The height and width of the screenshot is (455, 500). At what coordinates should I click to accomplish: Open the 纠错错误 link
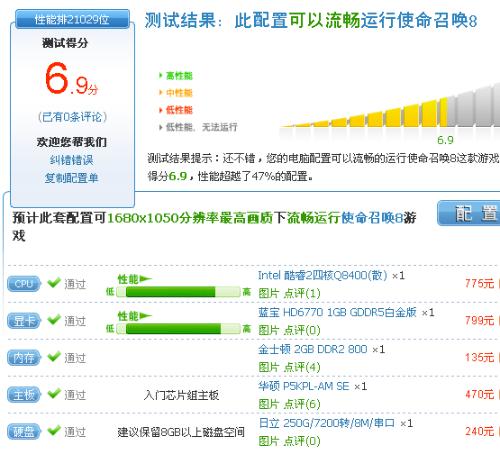72,160
